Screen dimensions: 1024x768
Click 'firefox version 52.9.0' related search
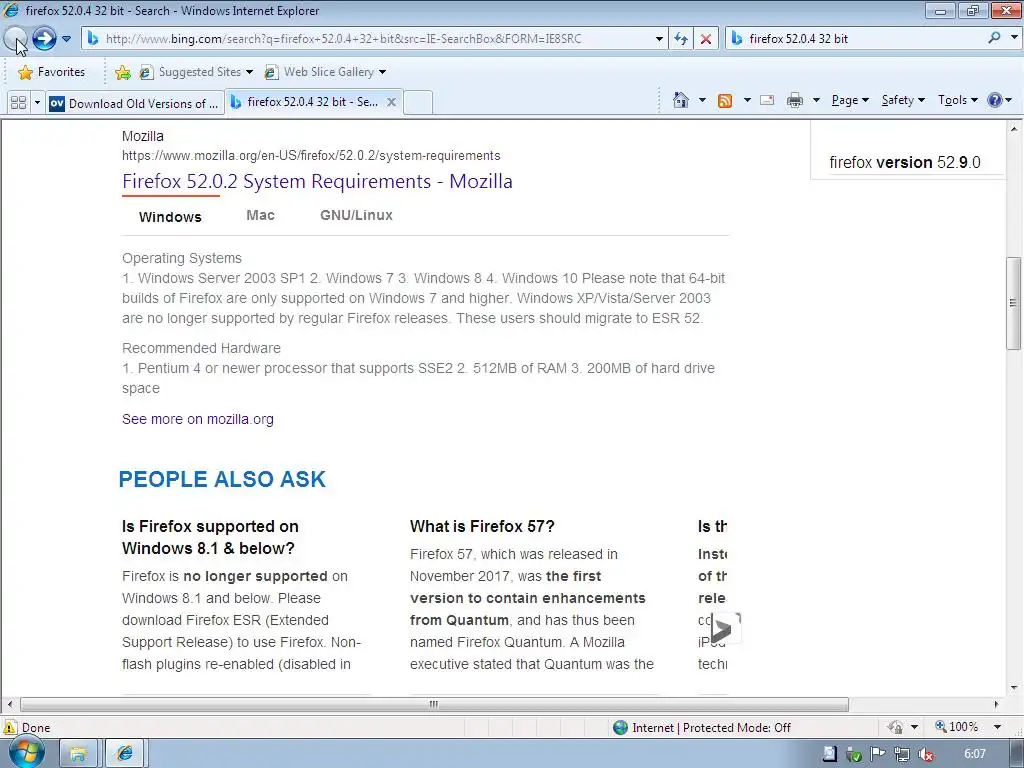[x=904, y=163]
